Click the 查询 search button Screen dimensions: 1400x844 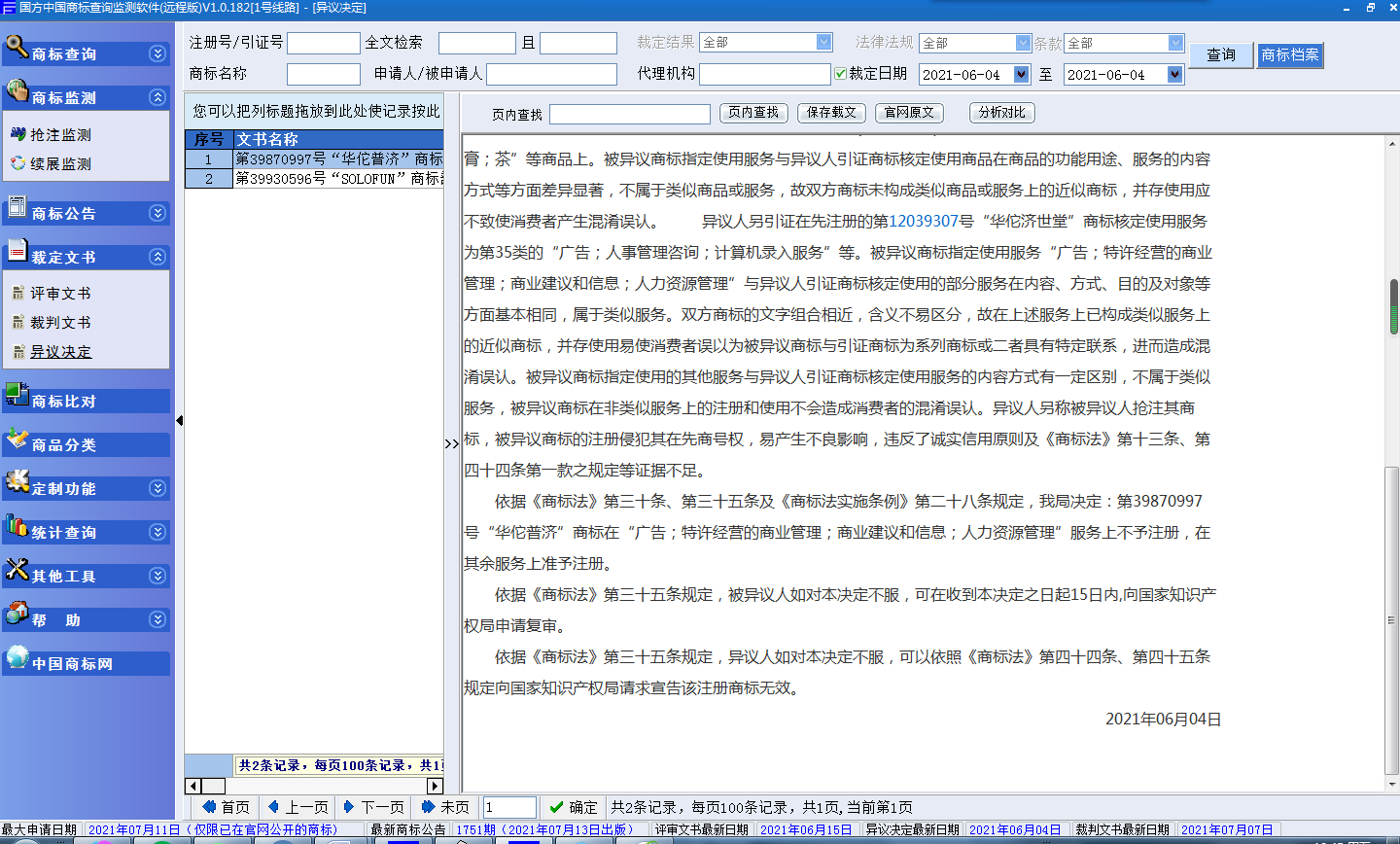point(1221,54)
